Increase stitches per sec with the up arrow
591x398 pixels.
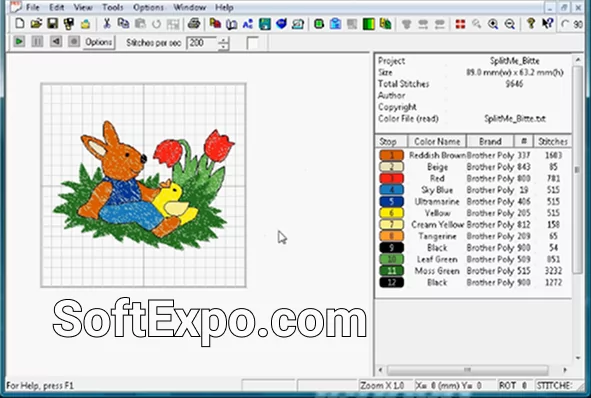[224, 40]
